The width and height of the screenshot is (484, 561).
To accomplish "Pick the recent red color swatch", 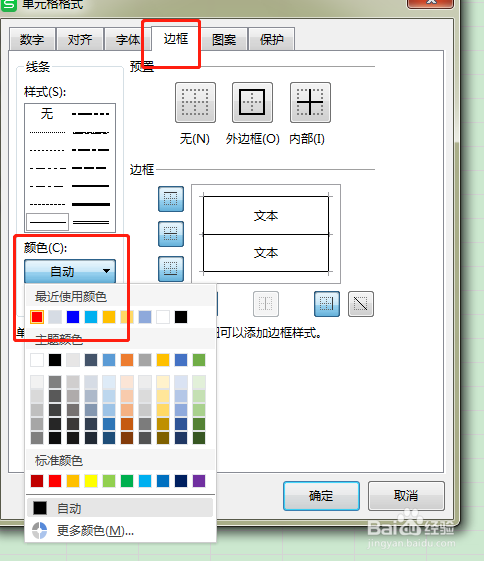I will pos(37,317).
